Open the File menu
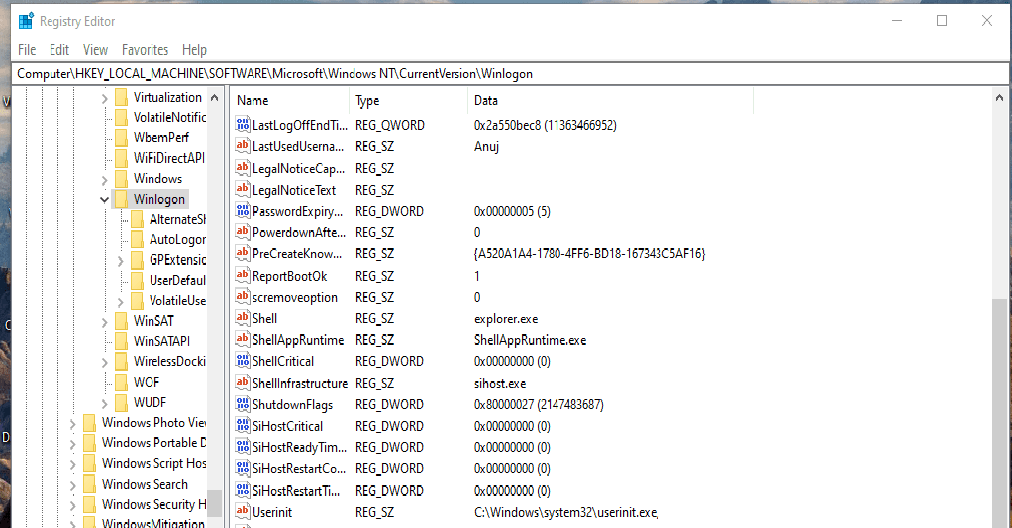 click(27, 50)
